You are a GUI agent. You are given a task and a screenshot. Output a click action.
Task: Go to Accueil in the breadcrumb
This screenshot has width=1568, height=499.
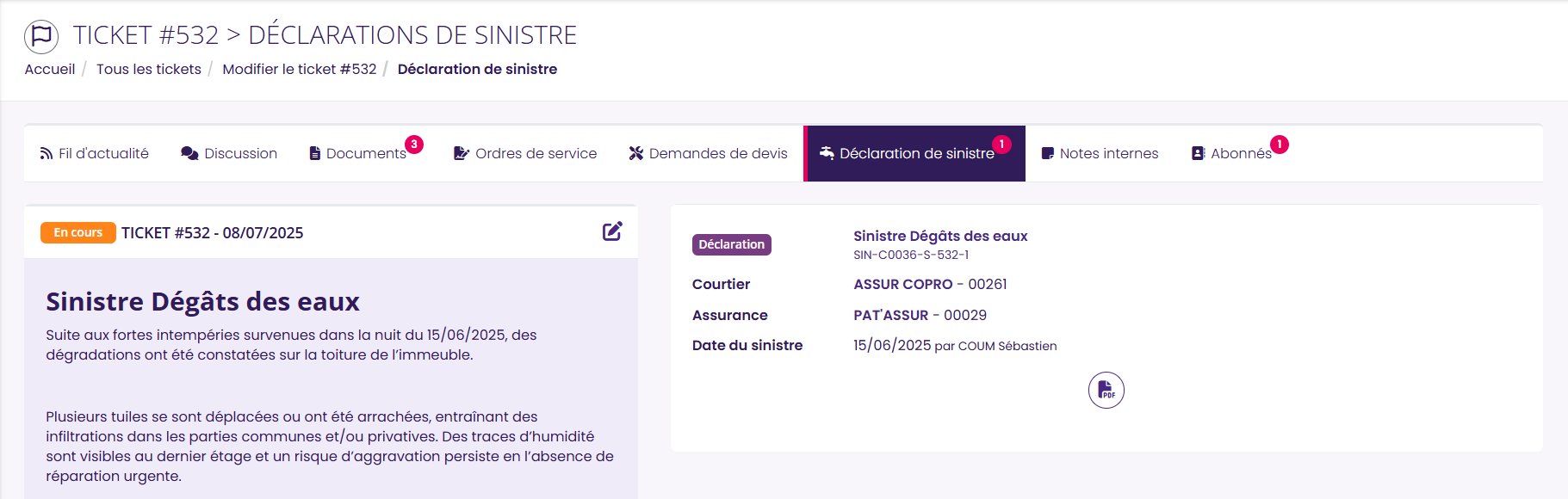(50, 69)
